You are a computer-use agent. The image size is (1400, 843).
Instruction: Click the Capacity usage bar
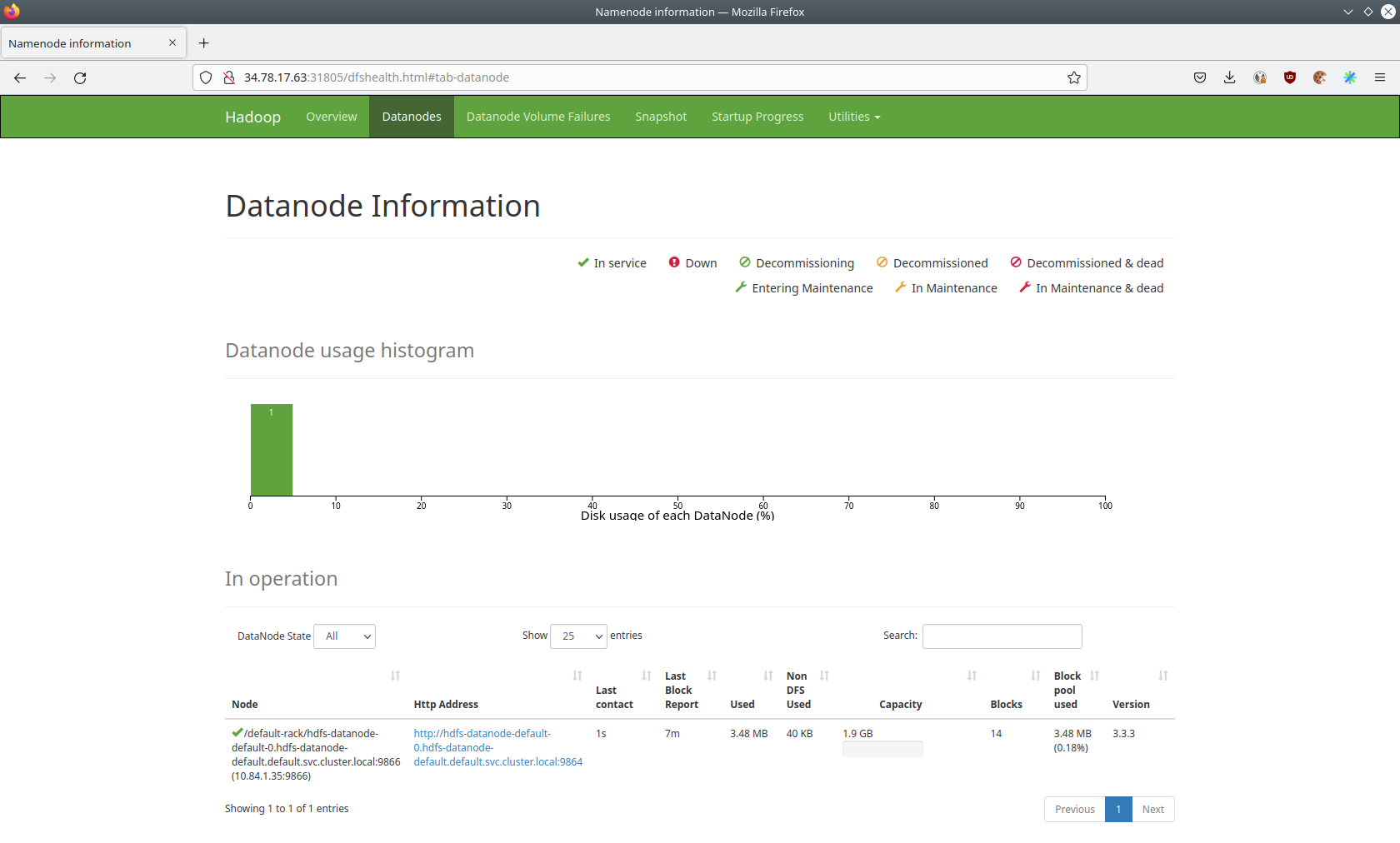tap(882, 748)
